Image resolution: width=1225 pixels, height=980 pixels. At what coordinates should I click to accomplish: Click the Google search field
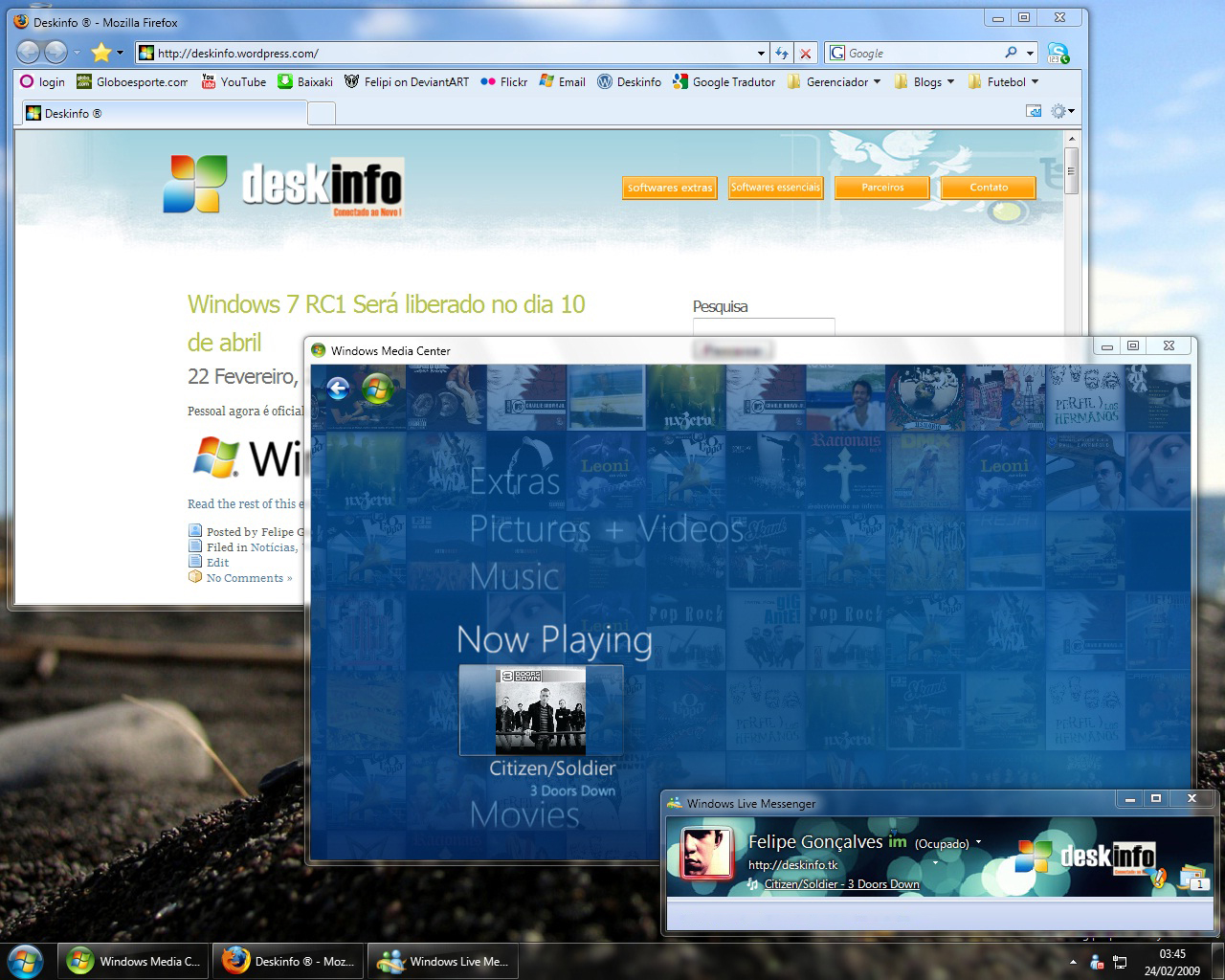[923, 54]
